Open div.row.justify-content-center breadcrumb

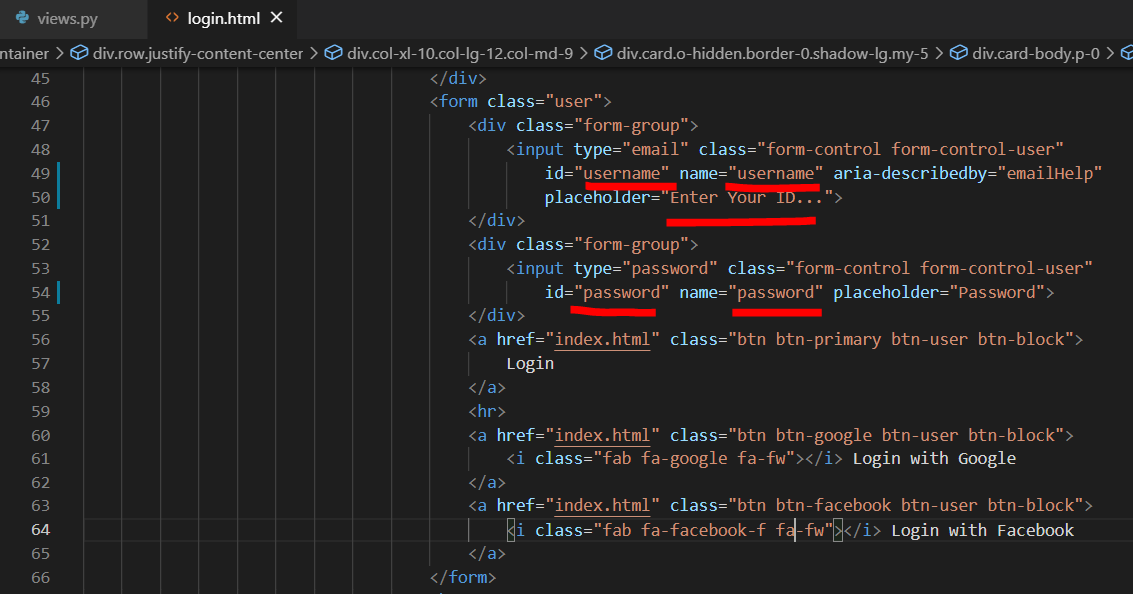[x=197, y=53]
